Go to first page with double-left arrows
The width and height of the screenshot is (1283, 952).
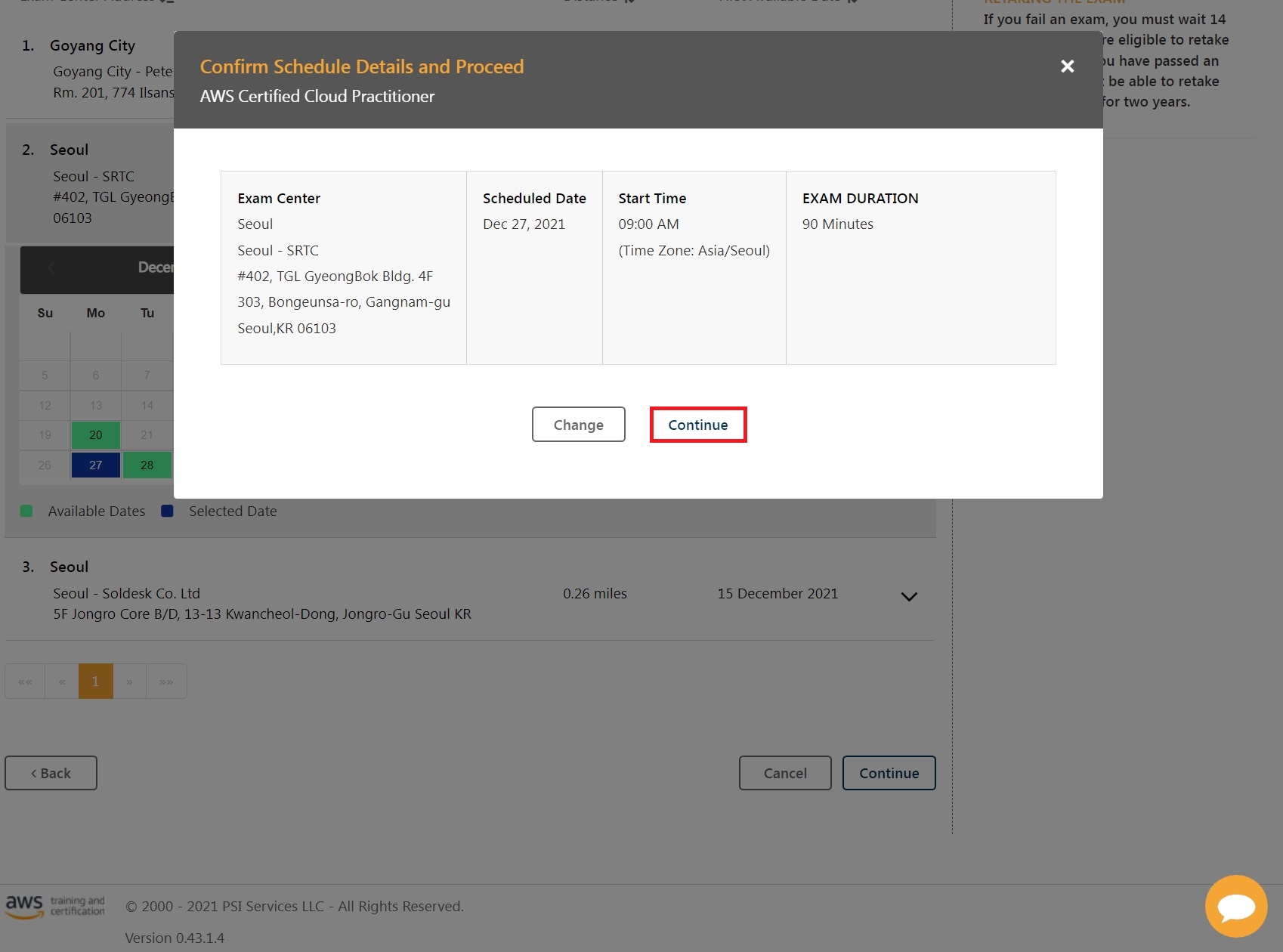pos(25,682)
